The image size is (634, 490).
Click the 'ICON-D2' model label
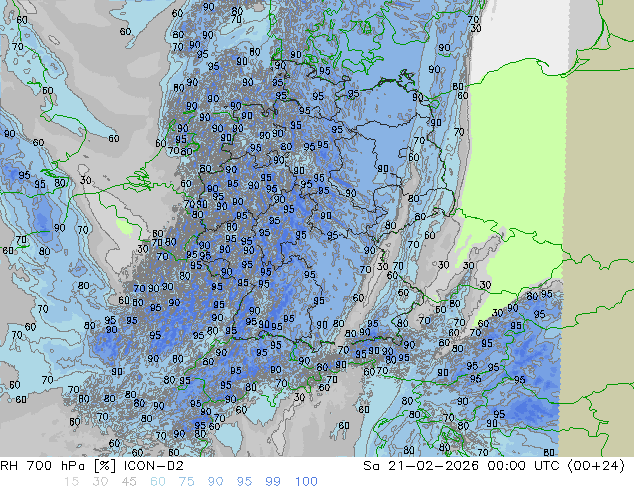154,466
